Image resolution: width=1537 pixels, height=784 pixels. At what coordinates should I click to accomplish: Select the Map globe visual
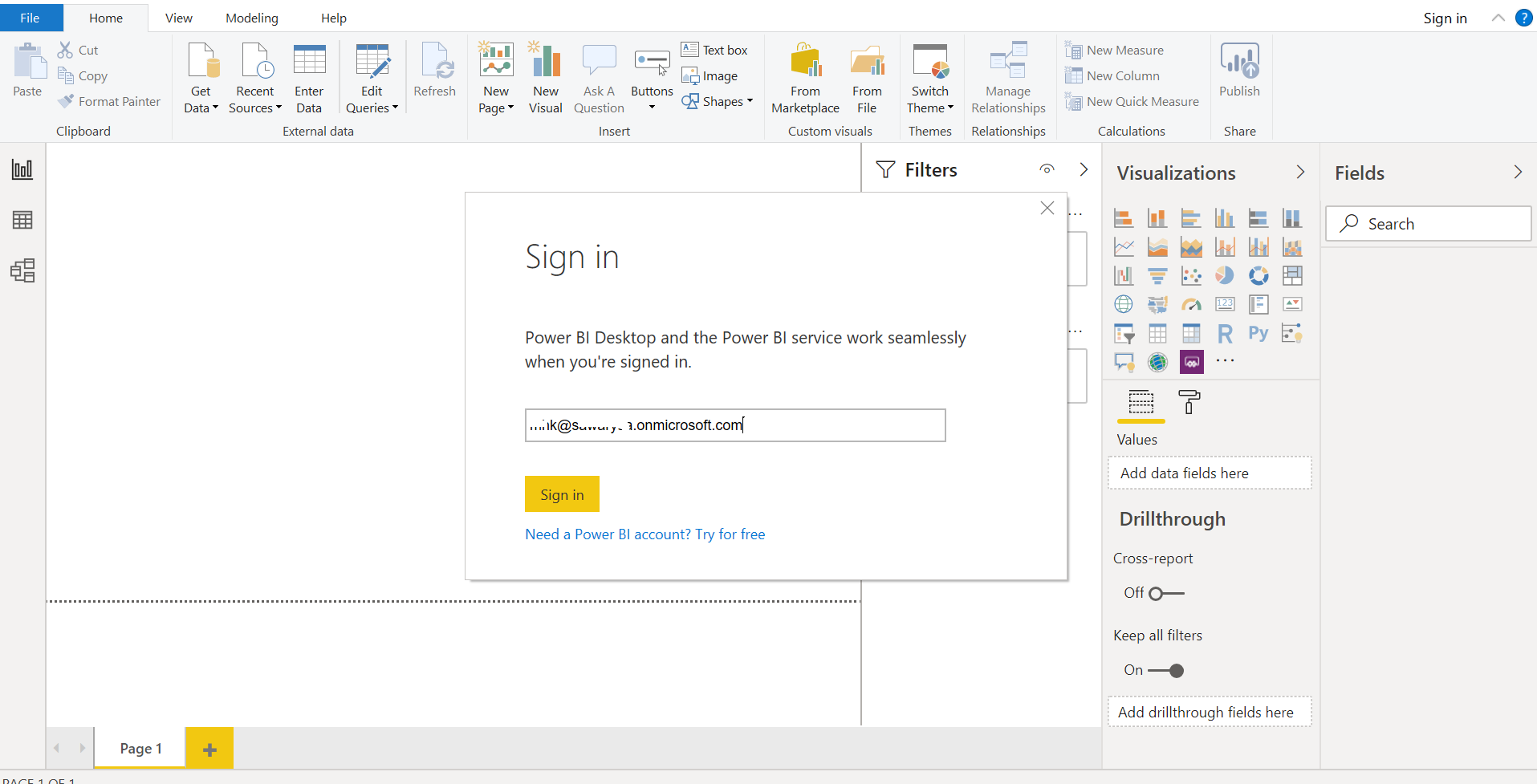coord(1124,304)
